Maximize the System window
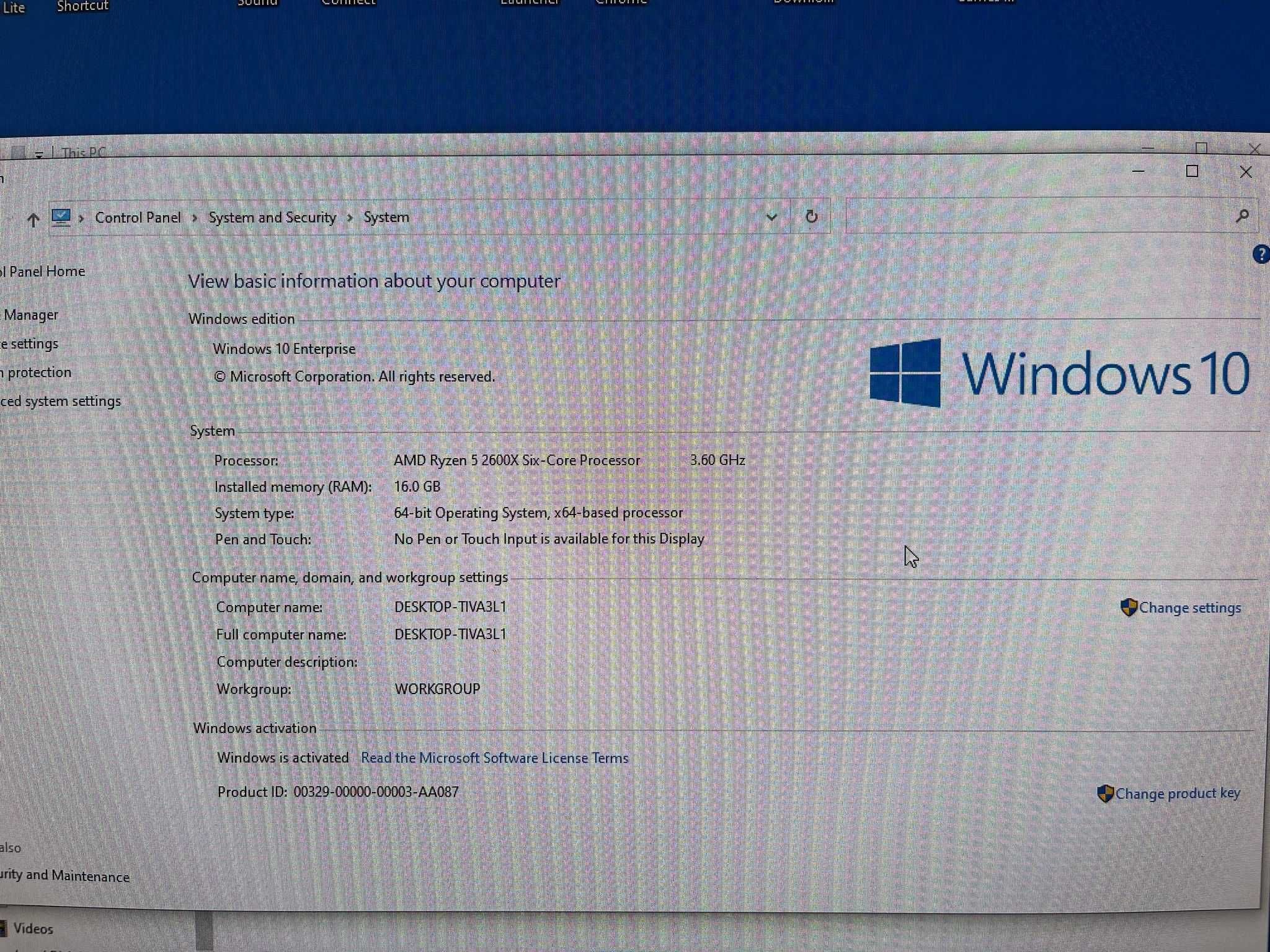Screen dimensions: 1270x952 pyautogui.click(x=1192, y=171)
